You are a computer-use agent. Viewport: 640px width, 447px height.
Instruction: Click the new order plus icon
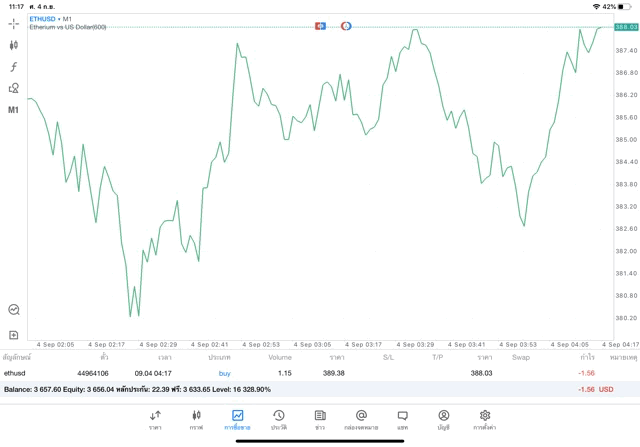coord(14,335)
